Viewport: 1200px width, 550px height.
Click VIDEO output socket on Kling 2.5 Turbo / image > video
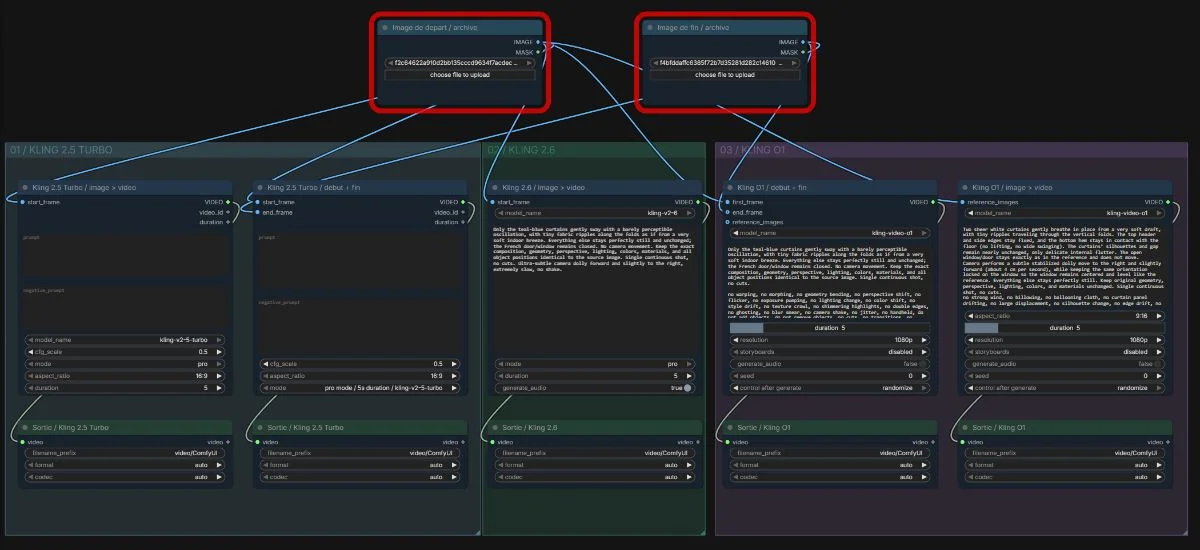(x=227, y=202)
